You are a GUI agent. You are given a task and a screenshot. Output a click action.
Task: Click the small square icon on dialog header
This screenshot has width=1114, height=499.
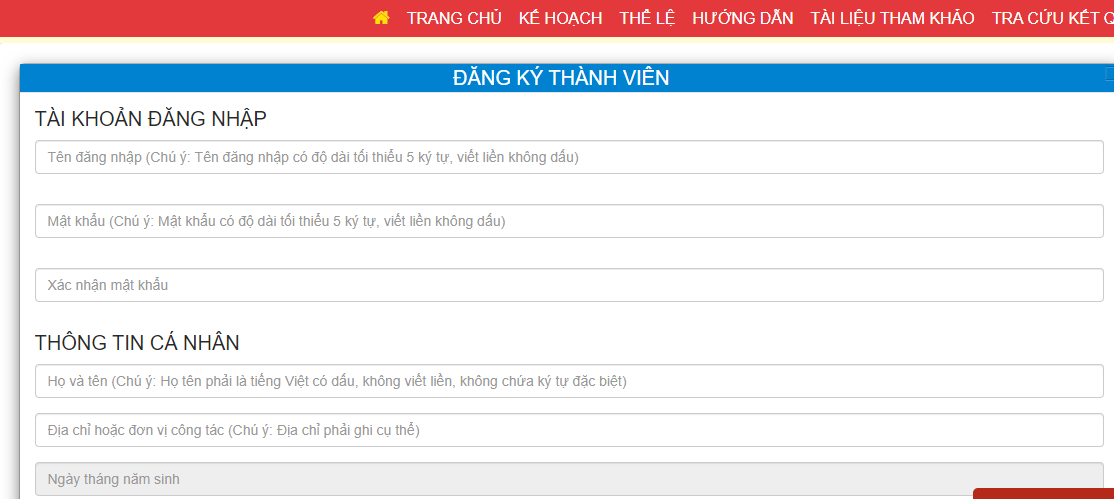tap(1109, 74)
